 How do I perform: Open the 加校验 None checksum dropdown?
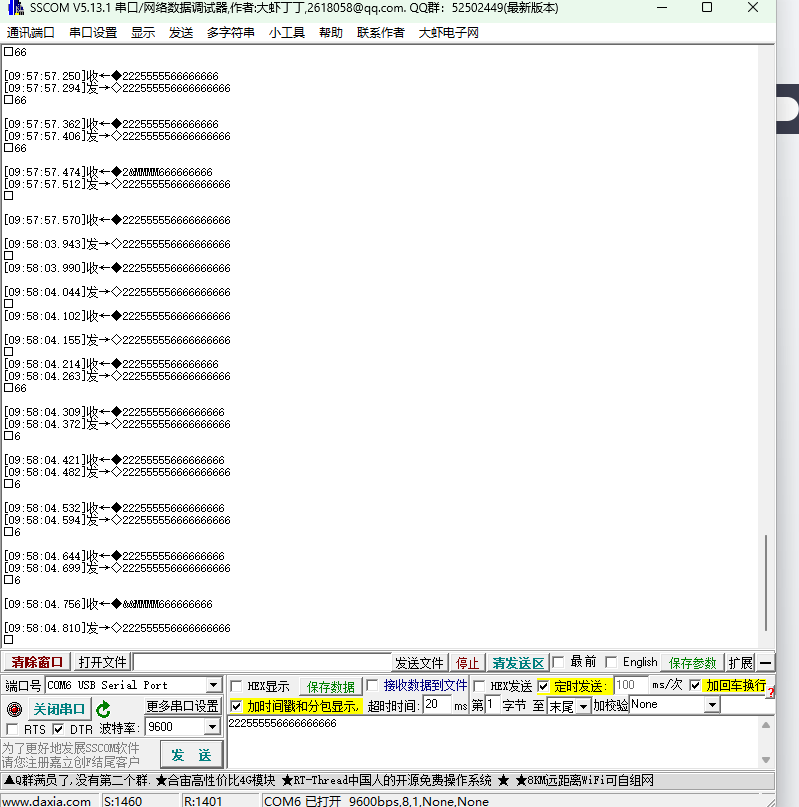click(712, 705)
